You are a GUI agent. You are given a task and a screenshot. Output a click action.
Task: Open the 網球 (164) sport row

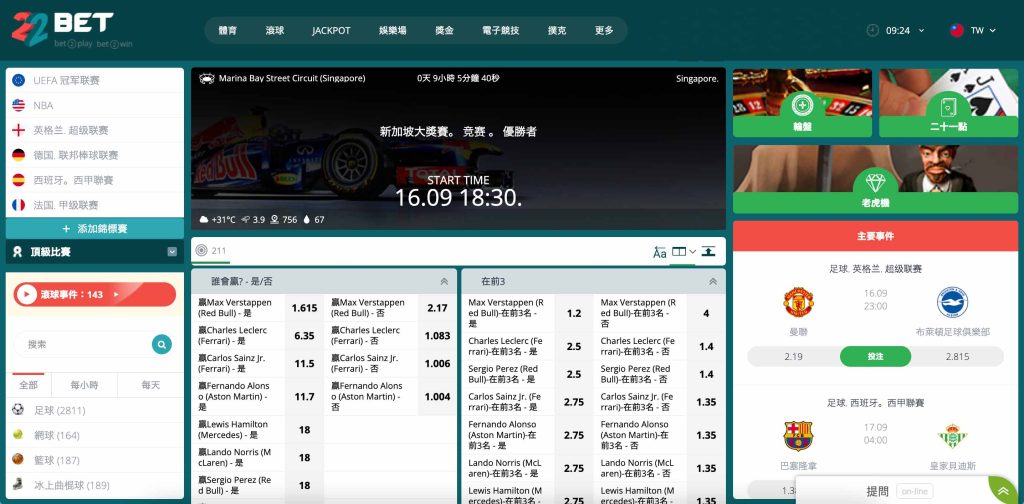tap(95, 435)
